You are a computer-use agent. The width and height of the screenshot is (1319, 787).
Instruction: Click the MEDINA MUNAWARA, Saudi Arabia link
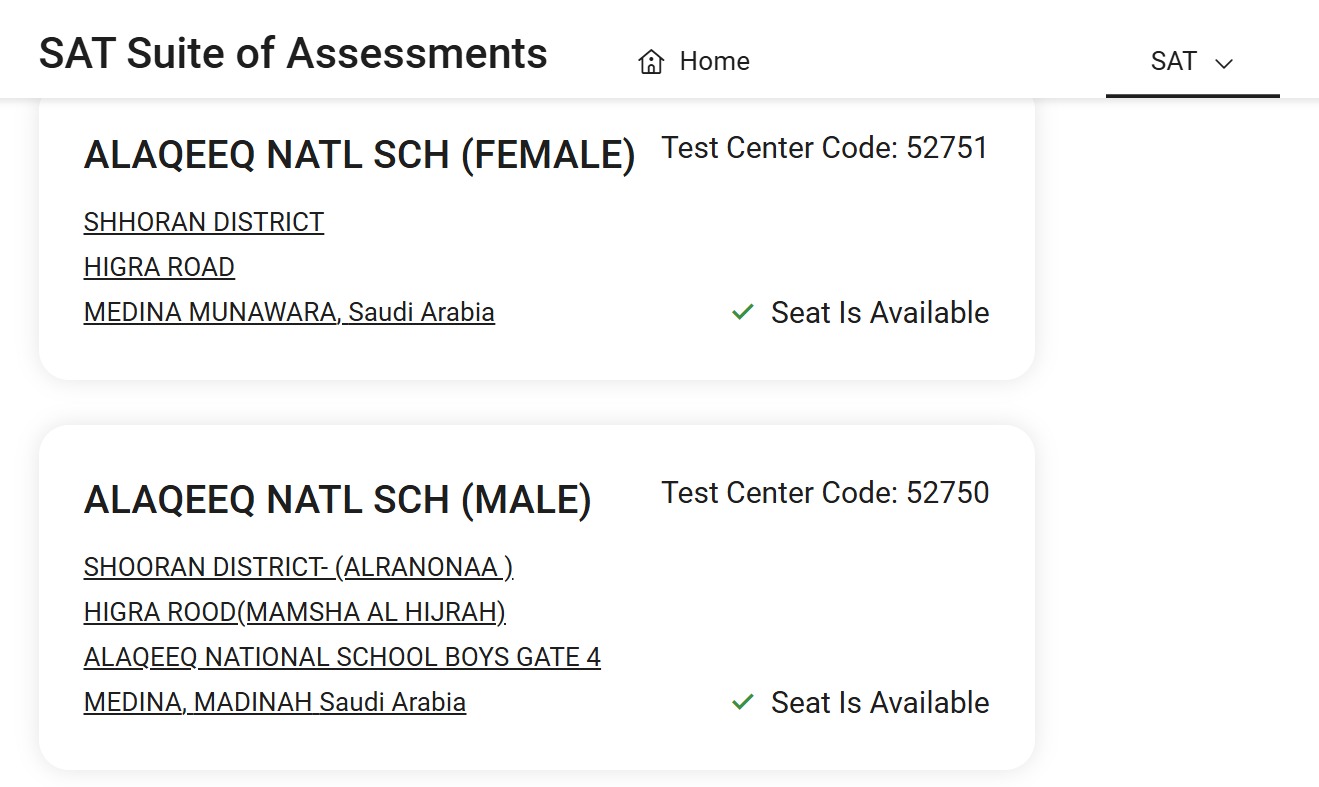289,312
